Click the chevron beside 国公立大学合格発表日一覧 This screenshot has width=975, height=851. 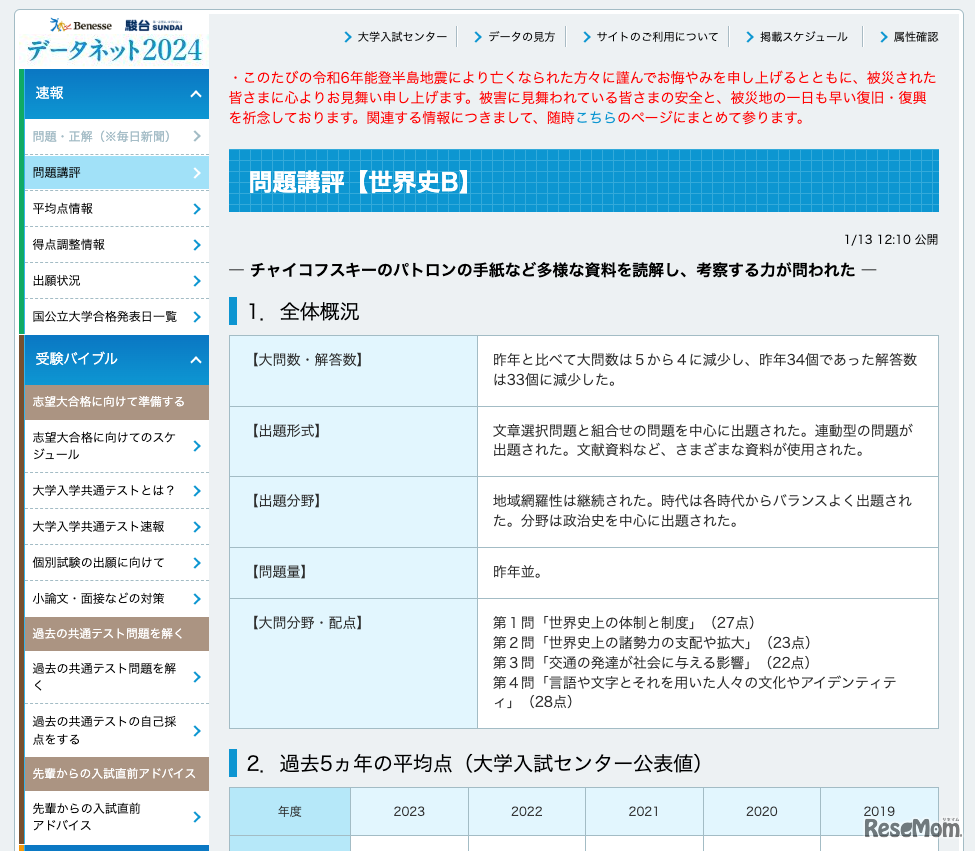tap(197, 317)
